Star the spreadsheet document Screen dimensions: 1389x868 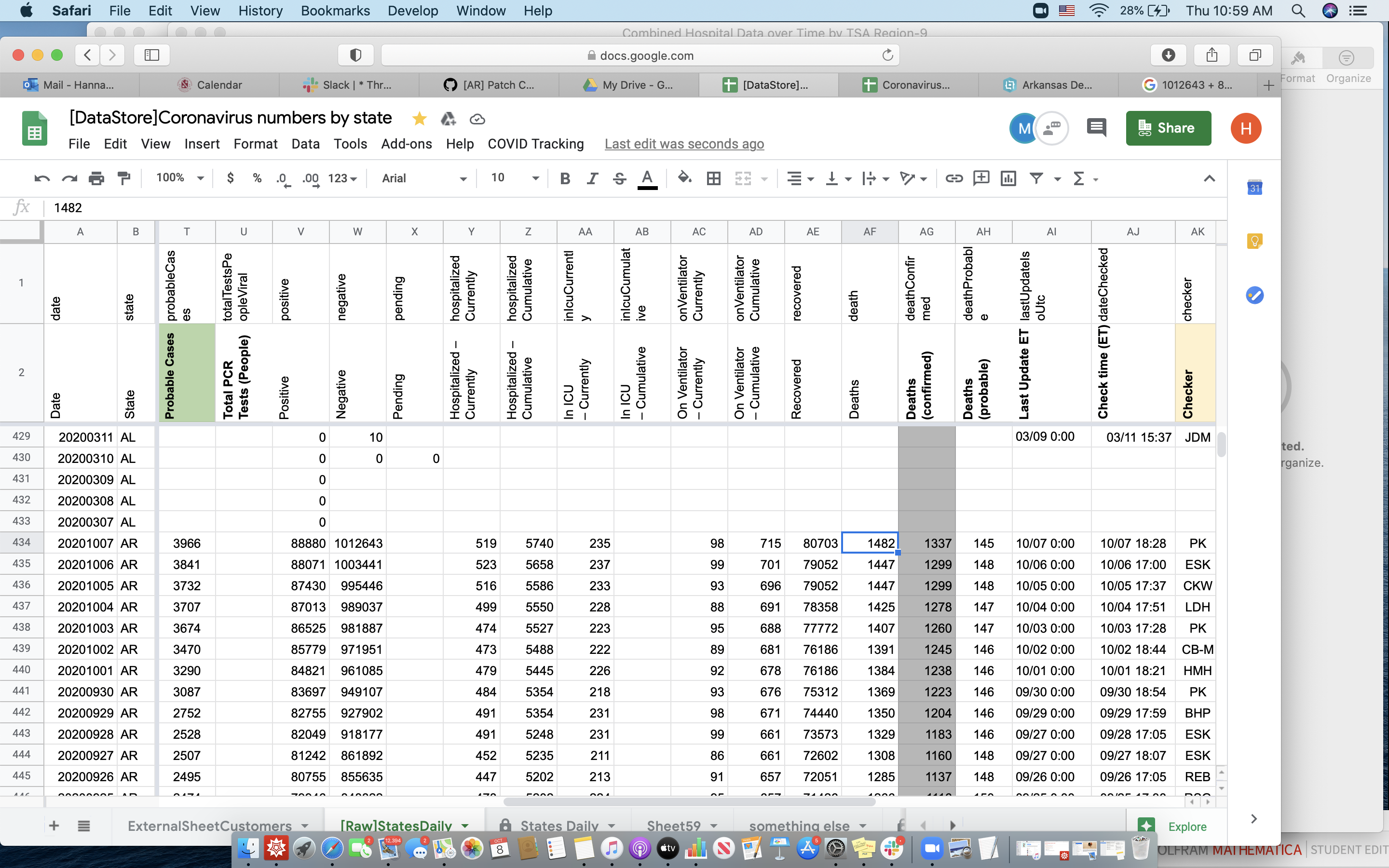pyautogui.click(x=419, y=119)
